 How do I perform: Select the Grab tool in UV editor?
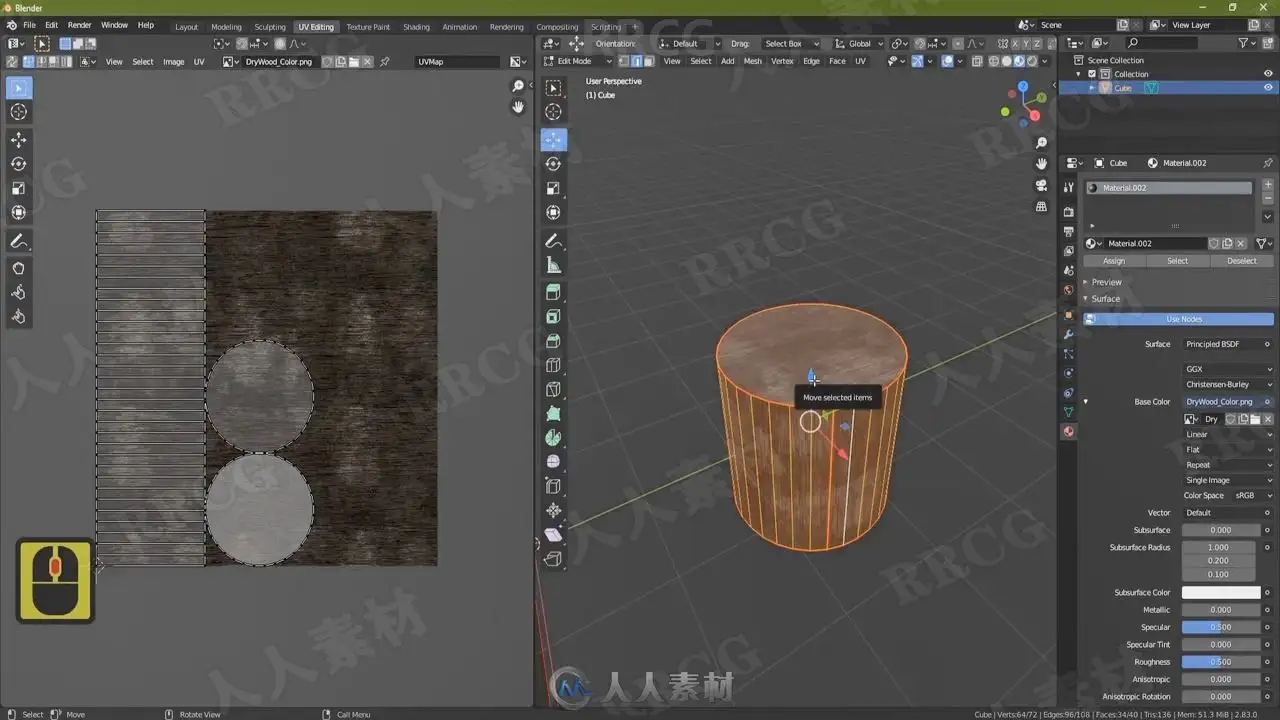click(18, 268)
